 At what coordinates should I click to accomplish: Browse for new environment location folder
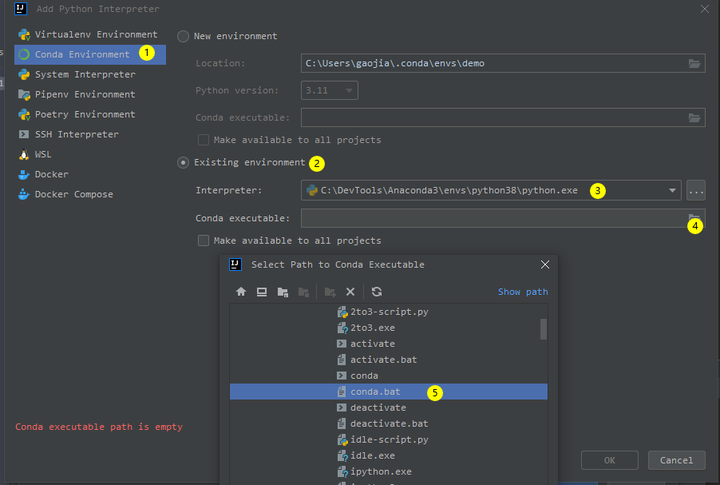695,63
